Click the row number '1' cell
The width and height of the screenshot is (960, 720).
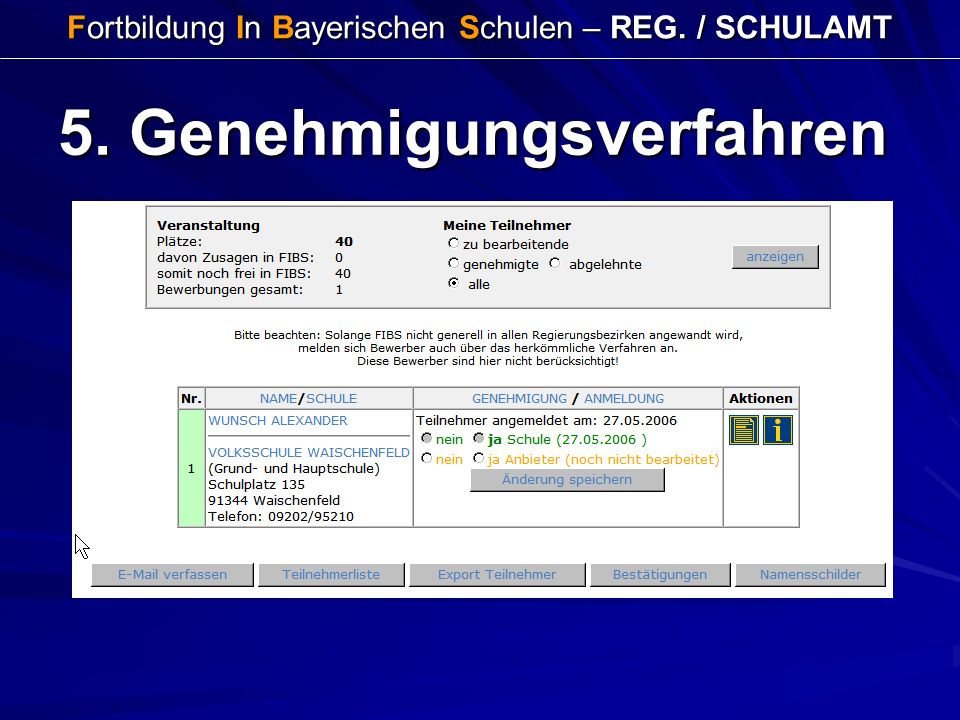tap(191, 468)
